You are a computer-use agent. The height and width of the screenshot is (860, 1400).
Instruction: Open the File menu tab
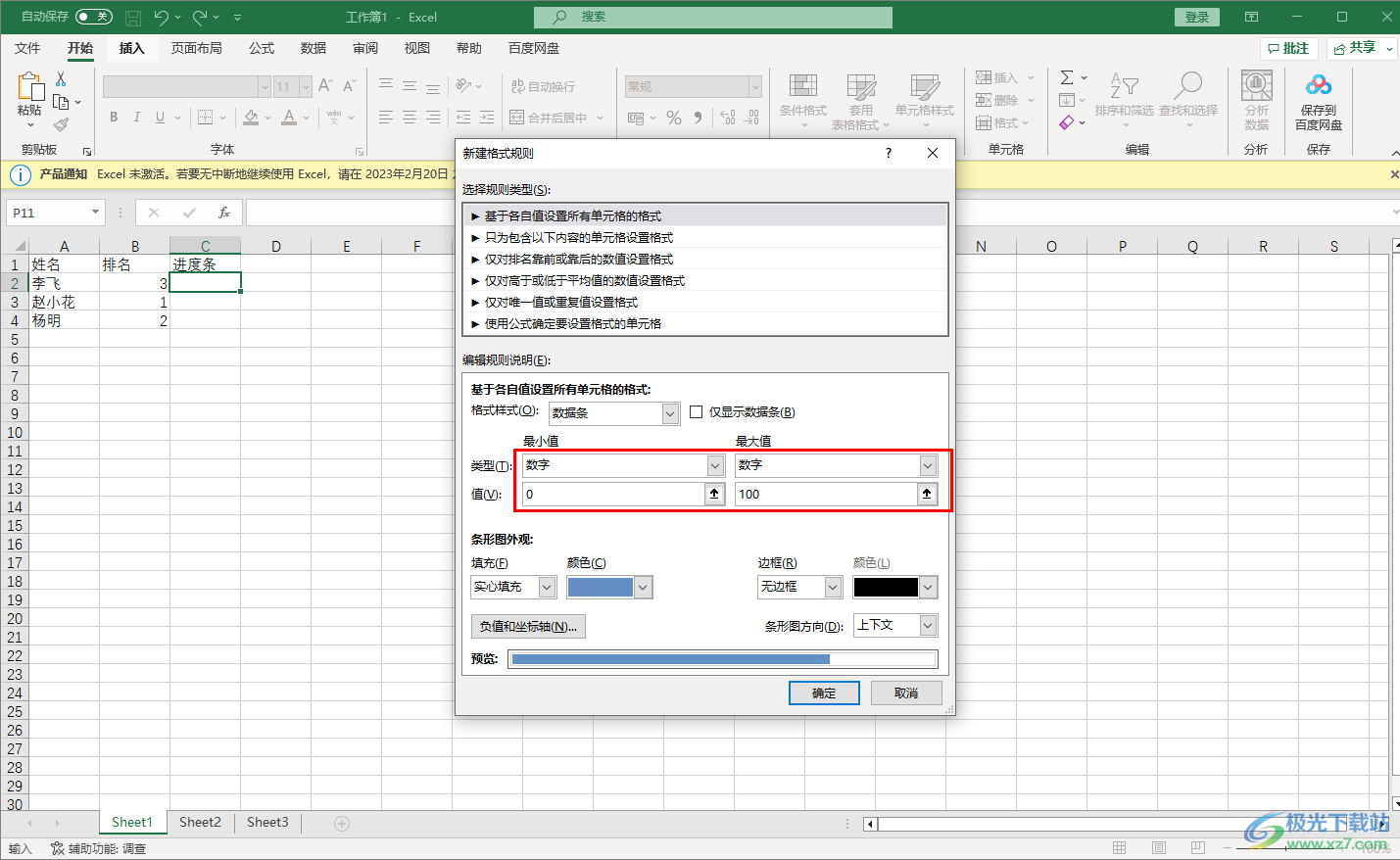pos(27,48)
